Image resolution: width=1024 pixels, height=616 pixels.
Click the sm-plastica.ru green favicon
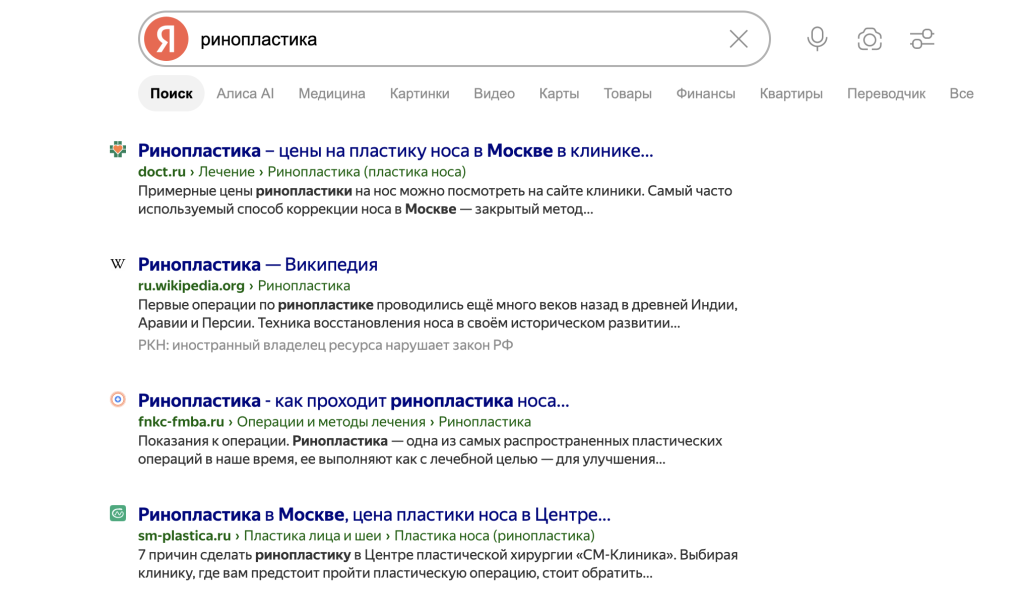118,513
